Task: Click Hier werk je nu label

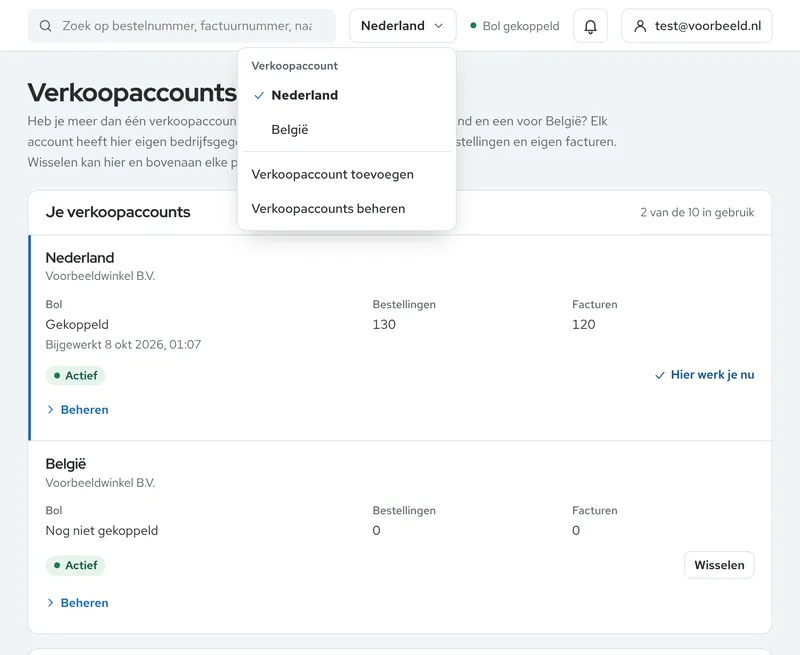Action: click(712, 375)
